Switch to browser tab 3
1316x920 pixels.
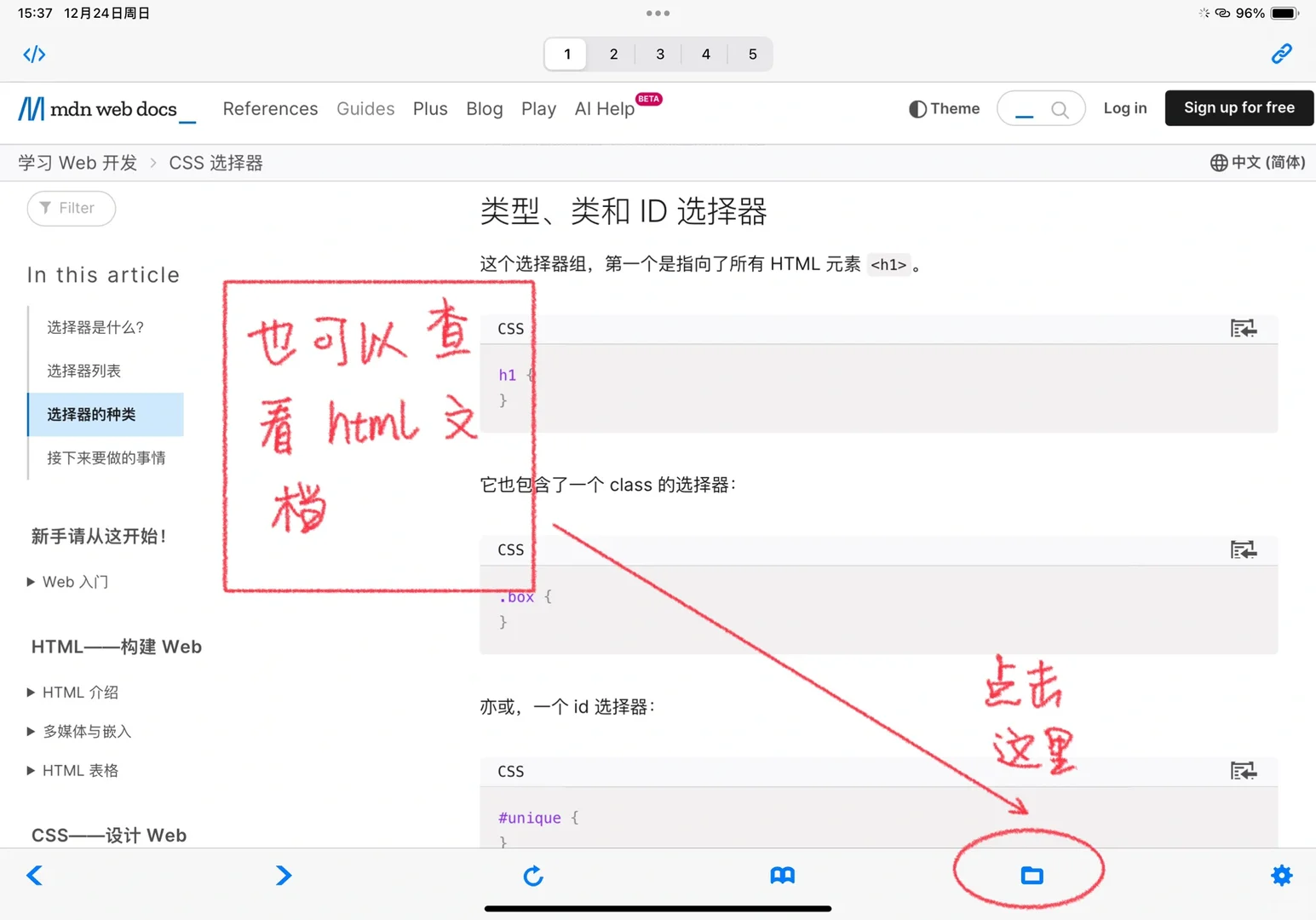pyautogui.click(x=659, y=54)
